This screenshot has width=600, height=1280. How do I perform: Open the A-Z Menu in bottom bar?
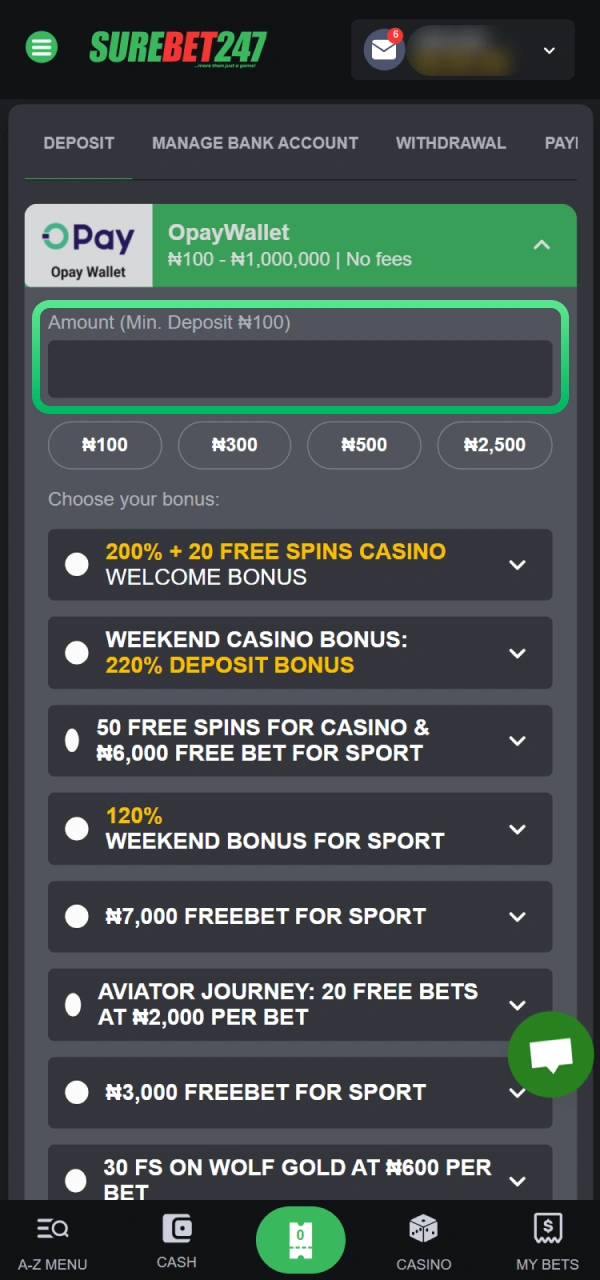52,1240
